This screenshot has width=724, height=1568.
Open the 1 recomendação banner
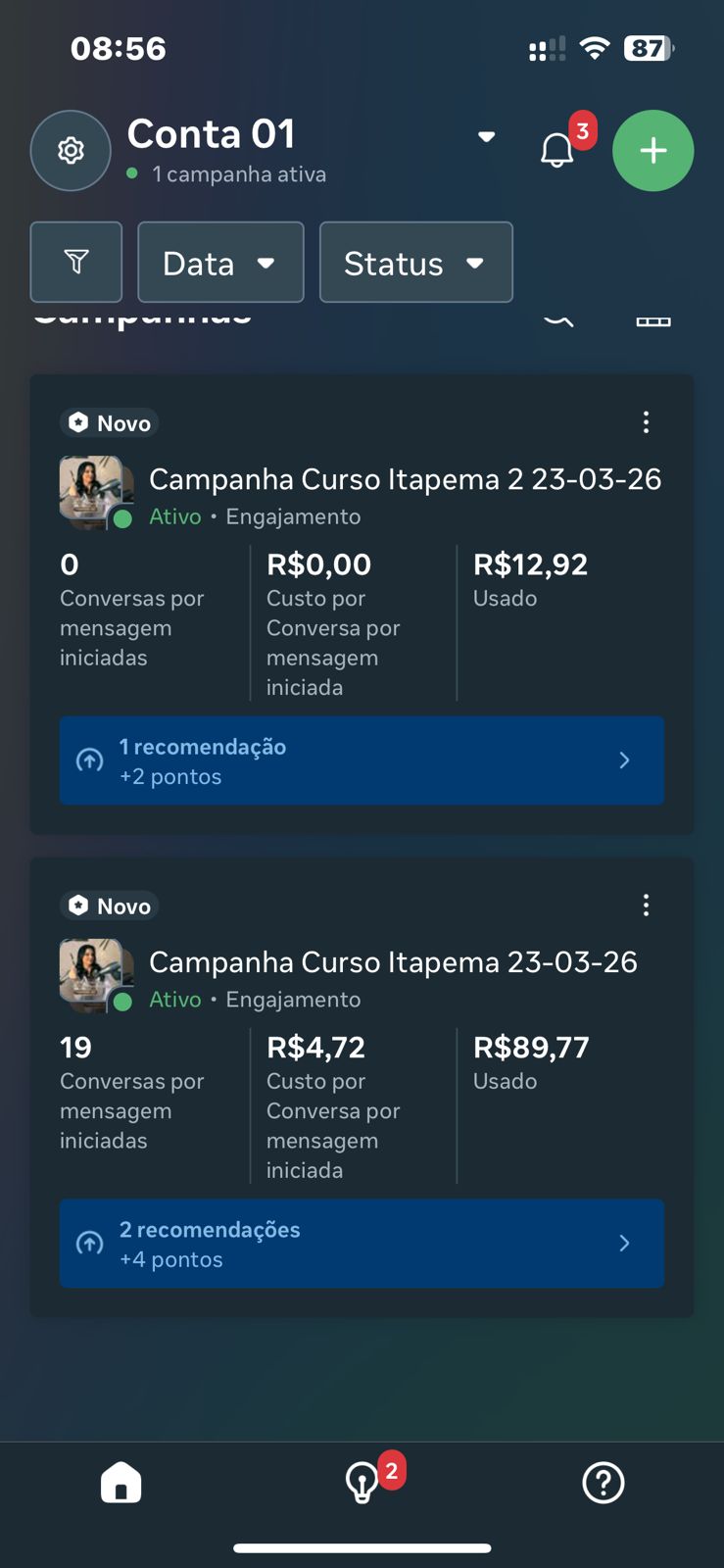(x=362, y=760)
